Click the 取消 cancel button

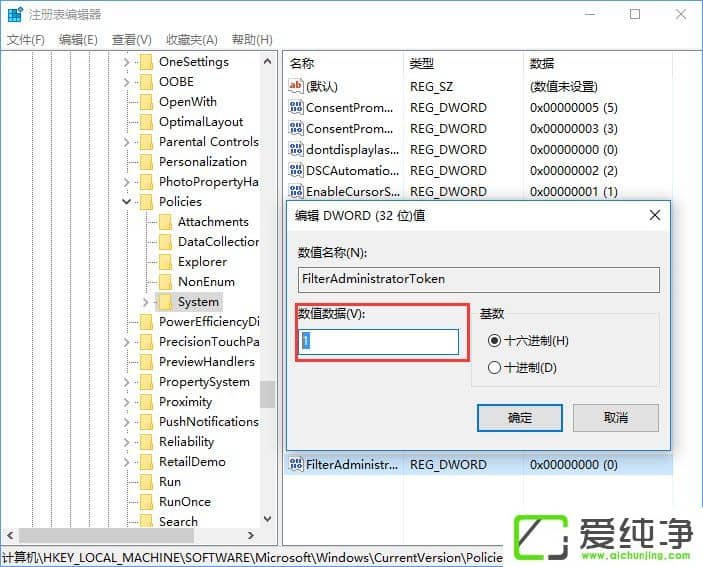point(615,417)
